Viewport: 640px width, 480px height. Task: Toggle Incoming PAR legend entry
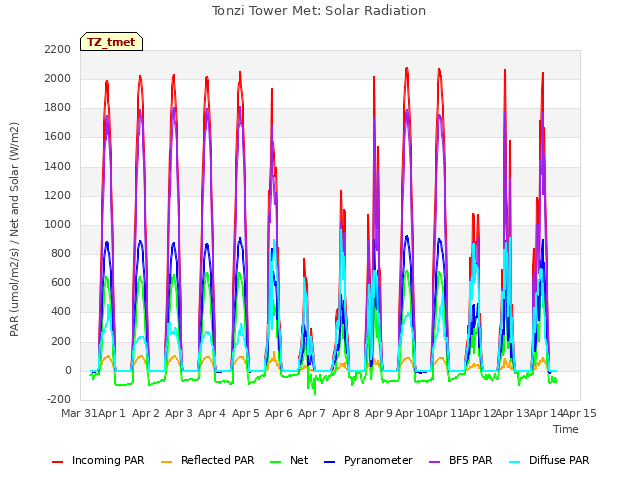point(98,460)
